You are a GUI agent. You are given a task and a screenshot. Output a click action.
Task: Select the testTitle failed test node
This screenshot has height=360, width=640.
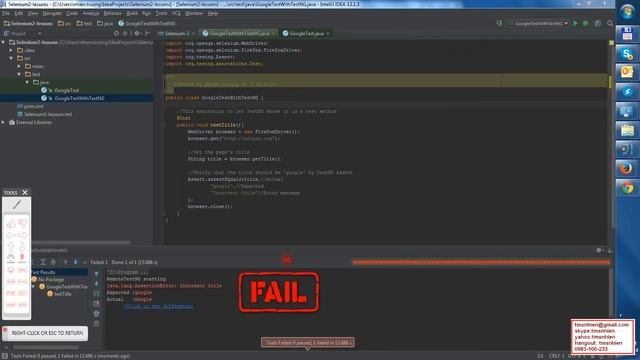click(x=59, y=294)
